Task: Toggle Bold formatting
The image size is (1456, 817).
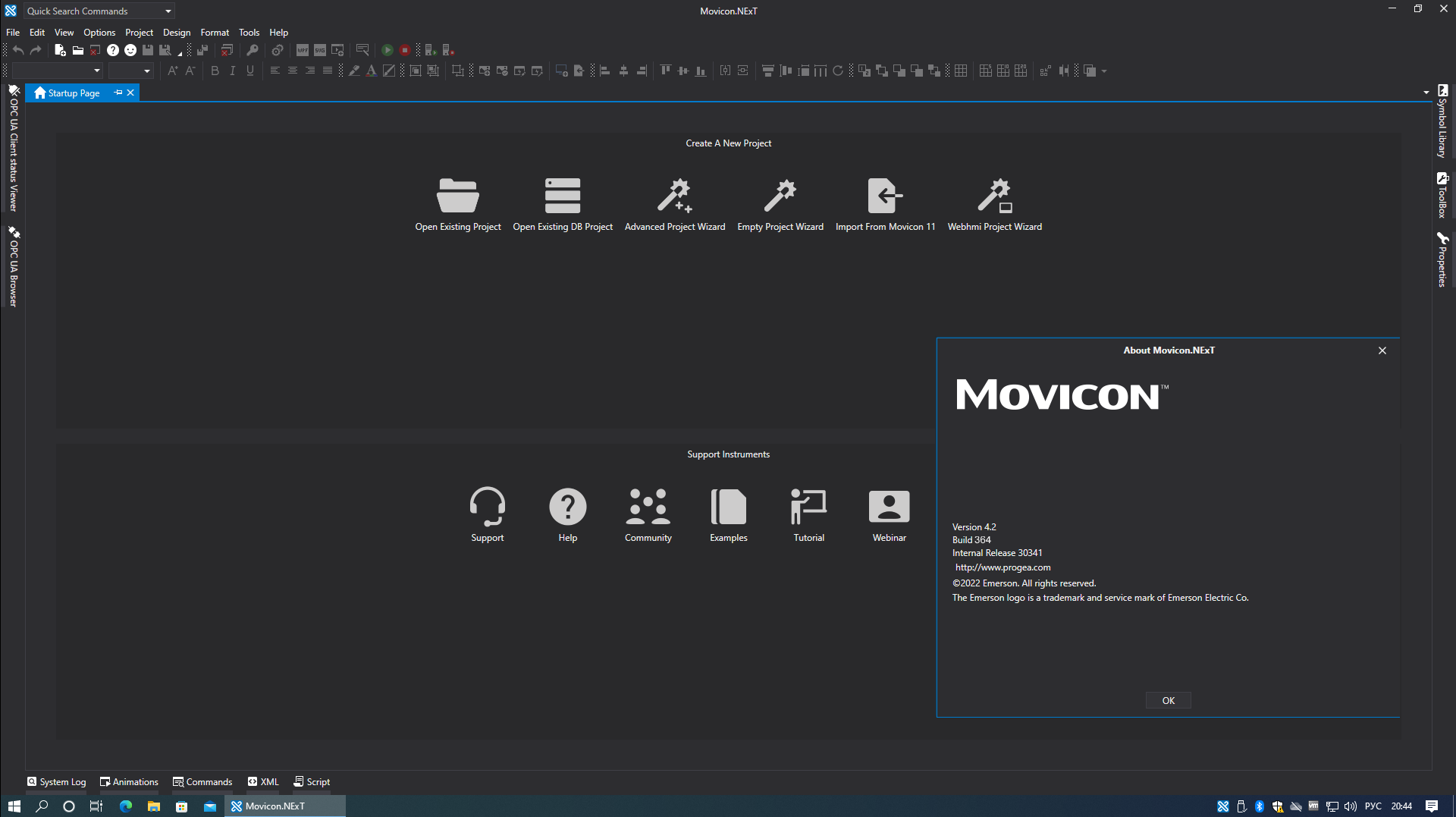Action: [x=215, y=71]
